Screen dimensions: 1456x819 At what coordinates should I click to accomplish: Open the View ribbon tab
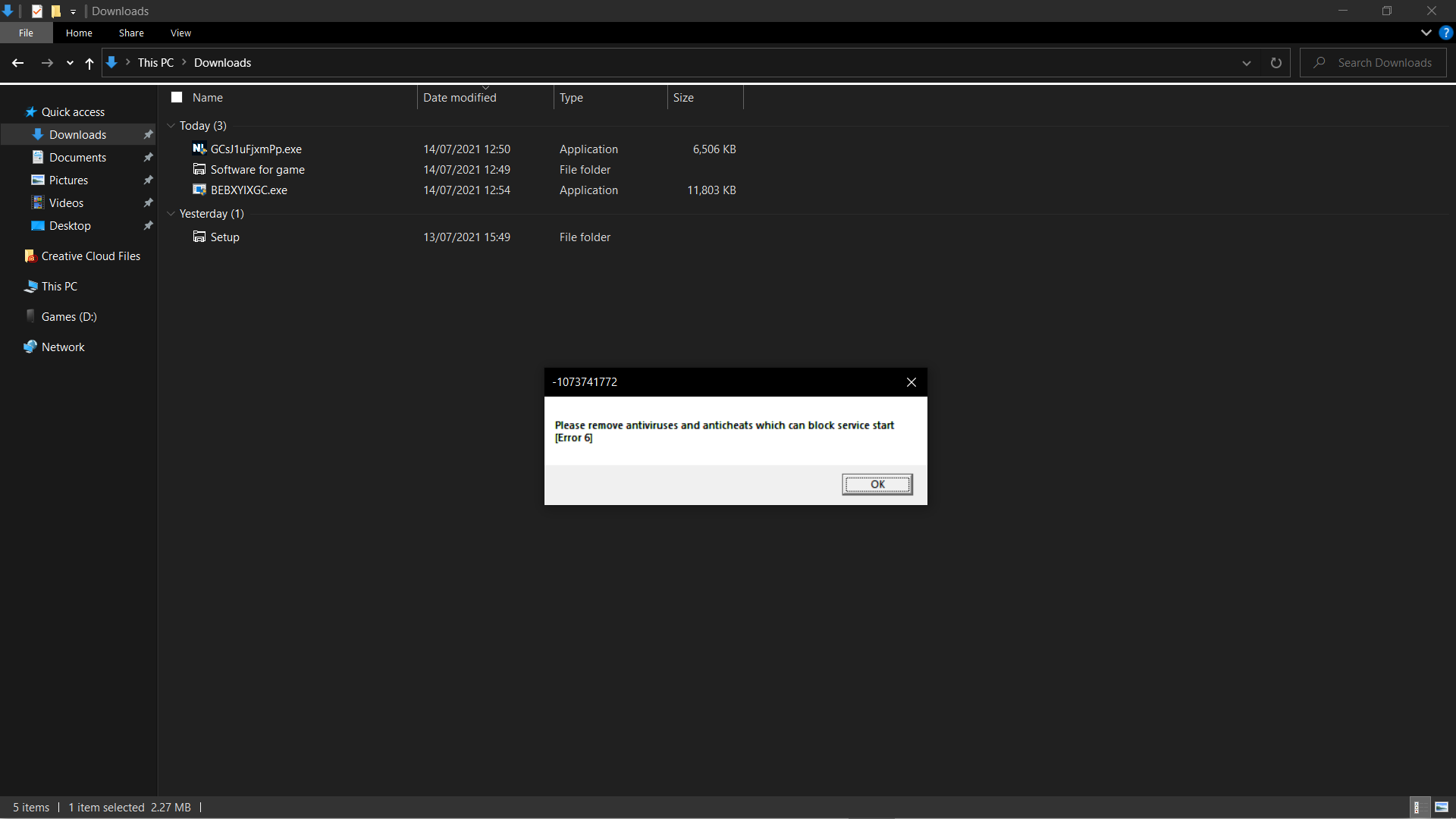pyautogui.click(x=180, y=33)
